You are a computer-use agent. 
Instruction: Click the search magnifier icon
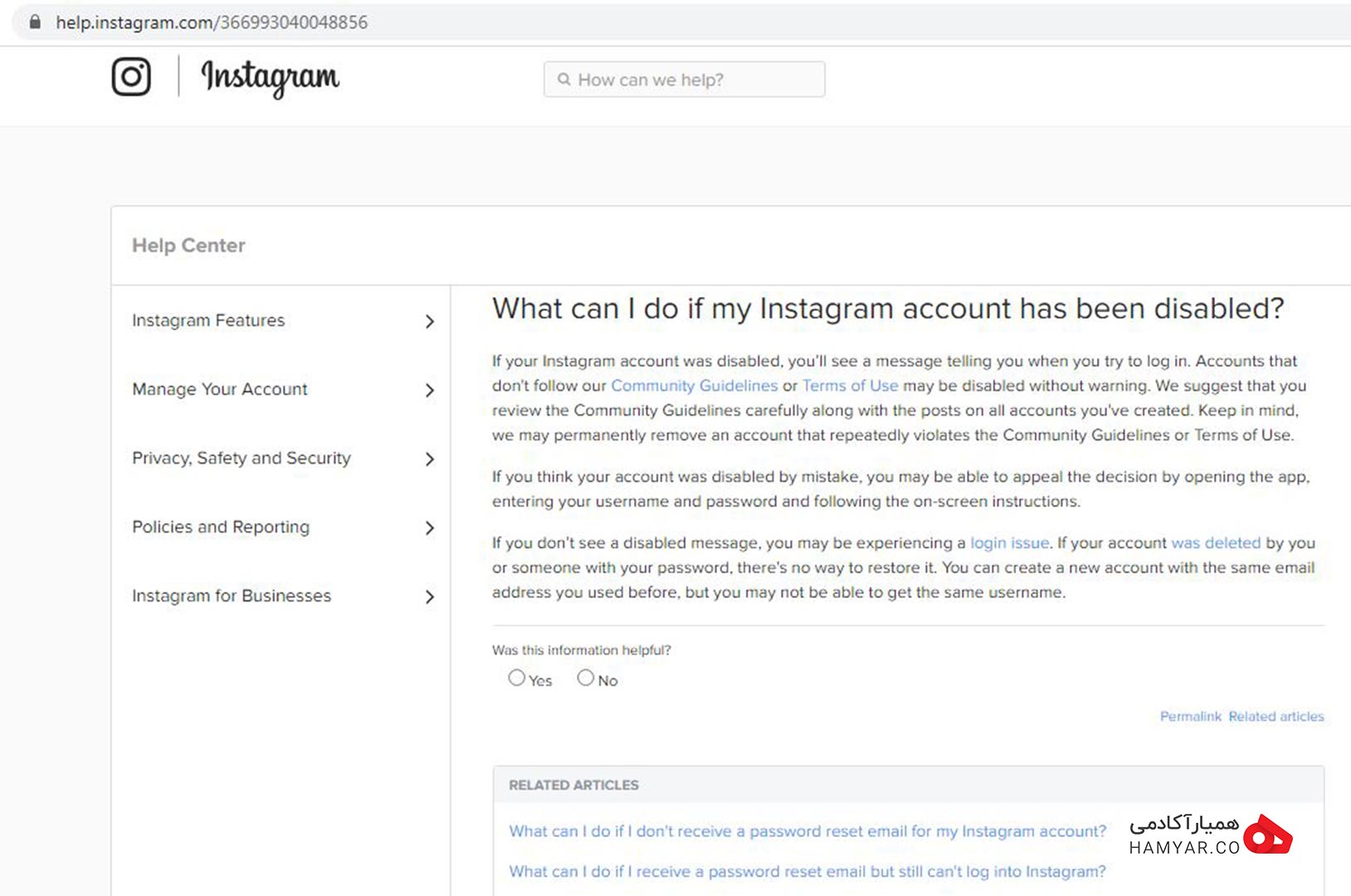coord(564,80)
